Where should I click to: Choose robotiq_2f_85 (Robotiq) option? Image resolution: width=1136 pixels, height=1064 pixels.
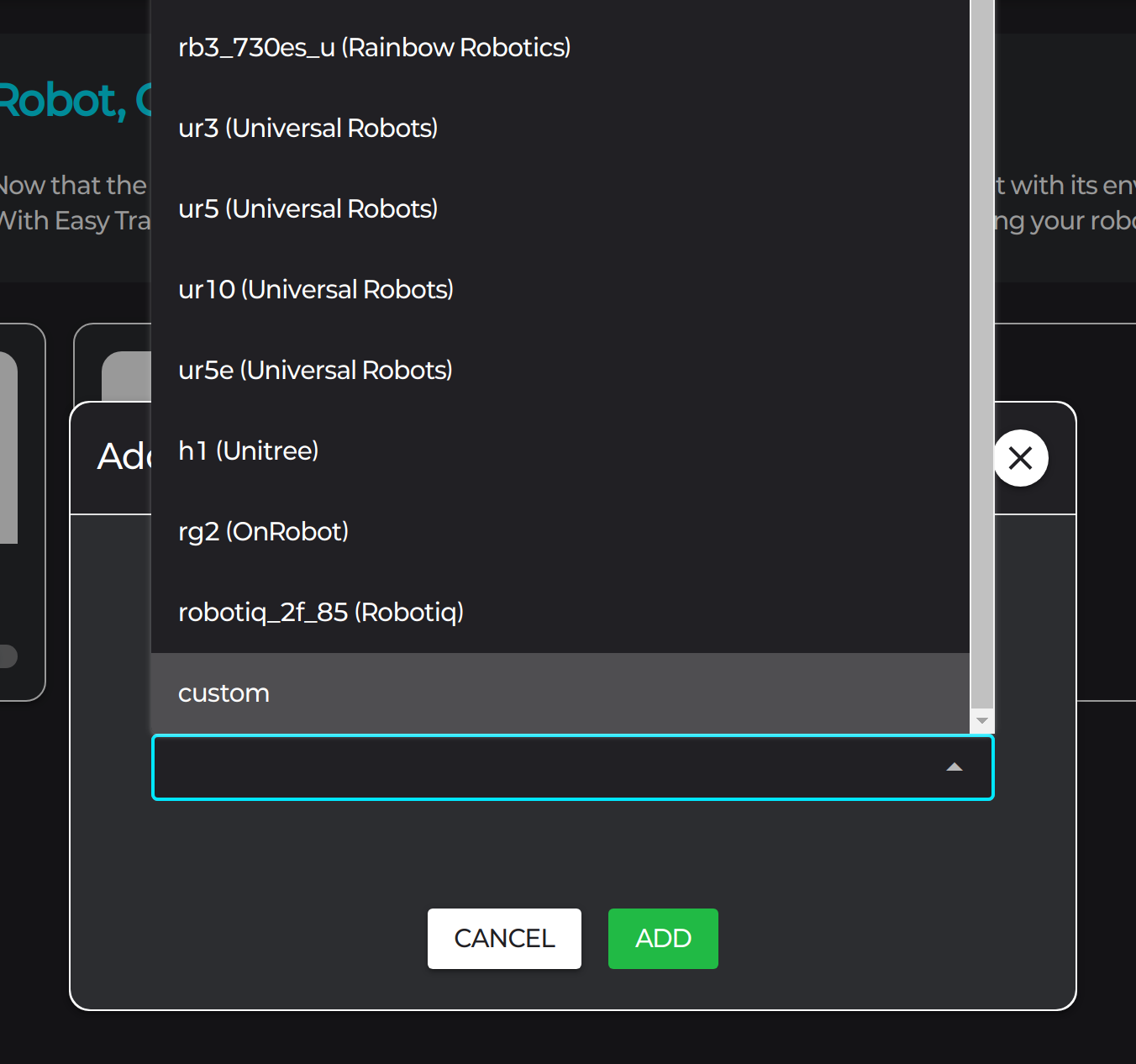pyautogui.click(x=321, y=613)
